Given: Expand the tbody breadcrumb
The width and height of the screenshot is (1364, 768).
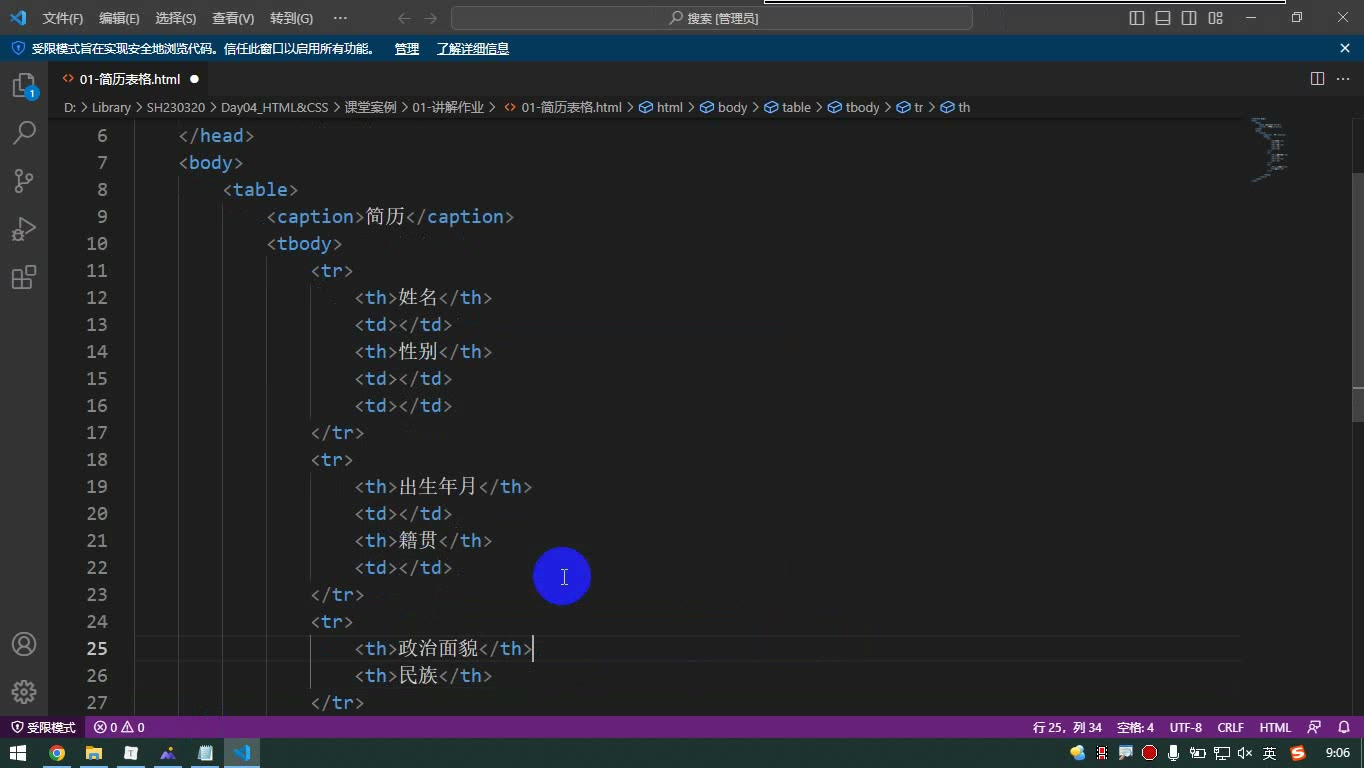Looking at the screenshot, I should 853,107.
